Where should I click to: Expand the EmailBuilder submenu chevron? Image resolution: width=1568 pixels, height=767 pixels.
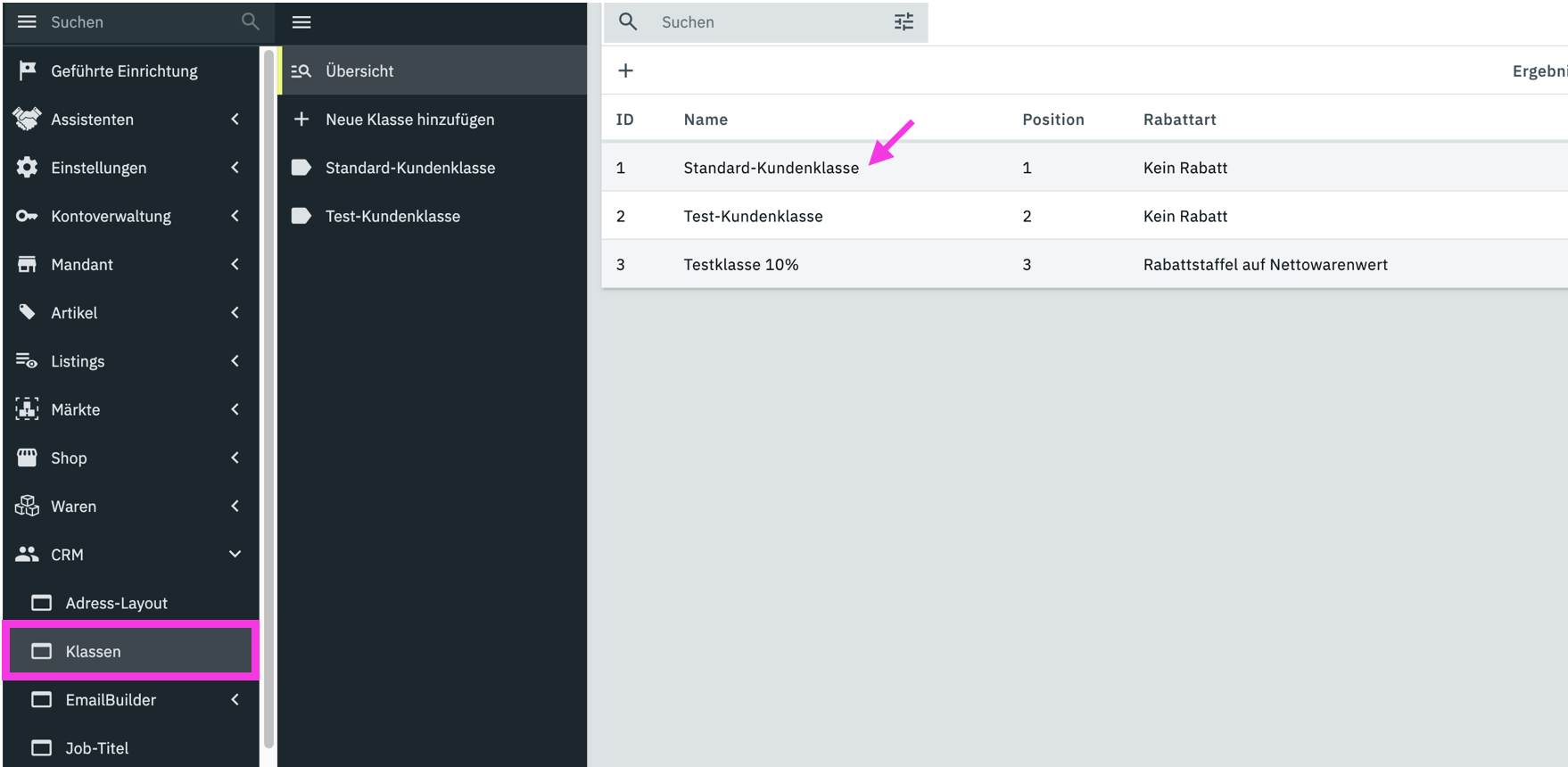[235, 700]
